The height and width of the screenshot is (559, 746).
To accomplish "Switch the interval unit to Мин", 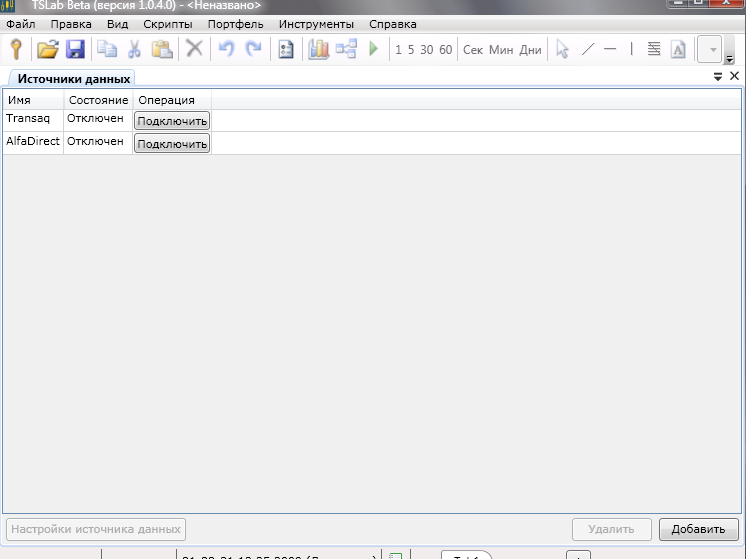I will click(500, 50).
